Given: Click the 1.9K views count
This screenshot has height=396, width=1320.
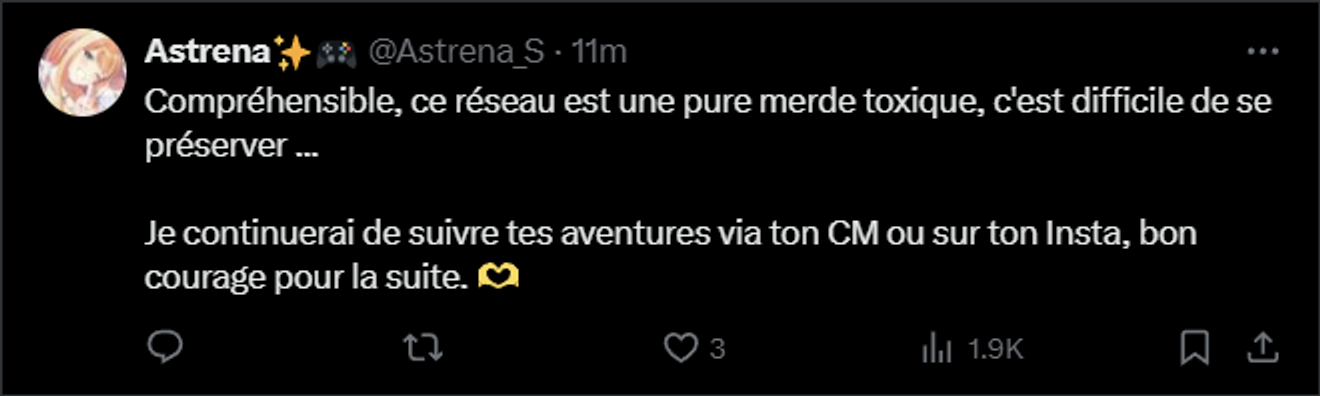Looking at the screenshot, I should 994,349.
